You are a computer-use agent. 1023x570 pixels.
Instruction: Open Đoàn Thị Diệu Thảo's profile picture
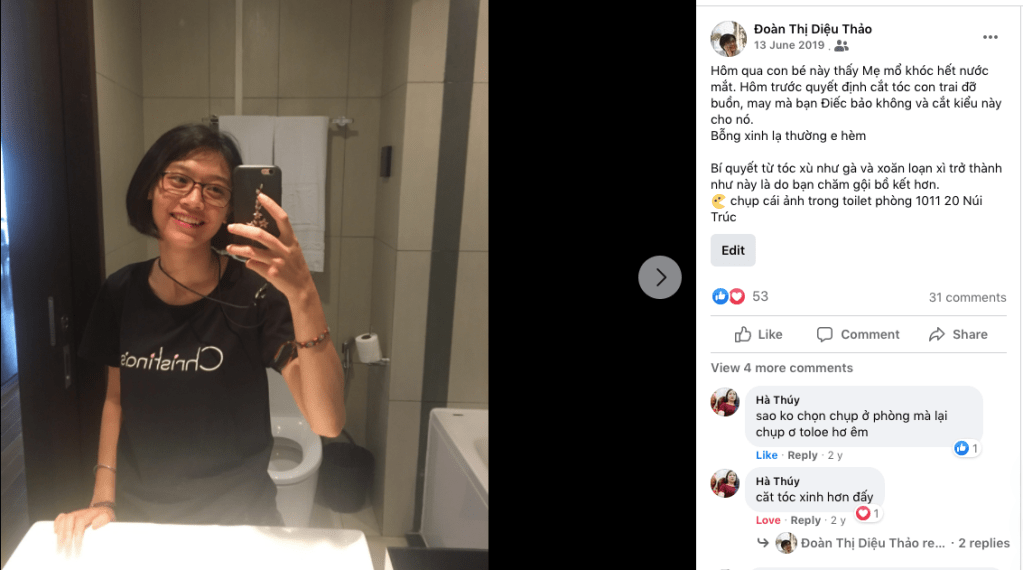click(728, 38)
